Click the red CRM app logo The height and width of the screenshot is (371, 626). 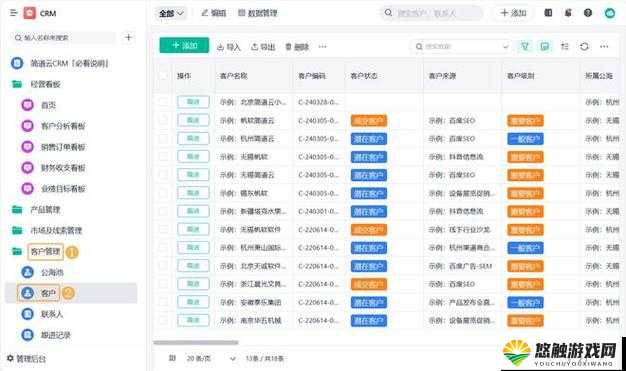(x=30, y=13)
